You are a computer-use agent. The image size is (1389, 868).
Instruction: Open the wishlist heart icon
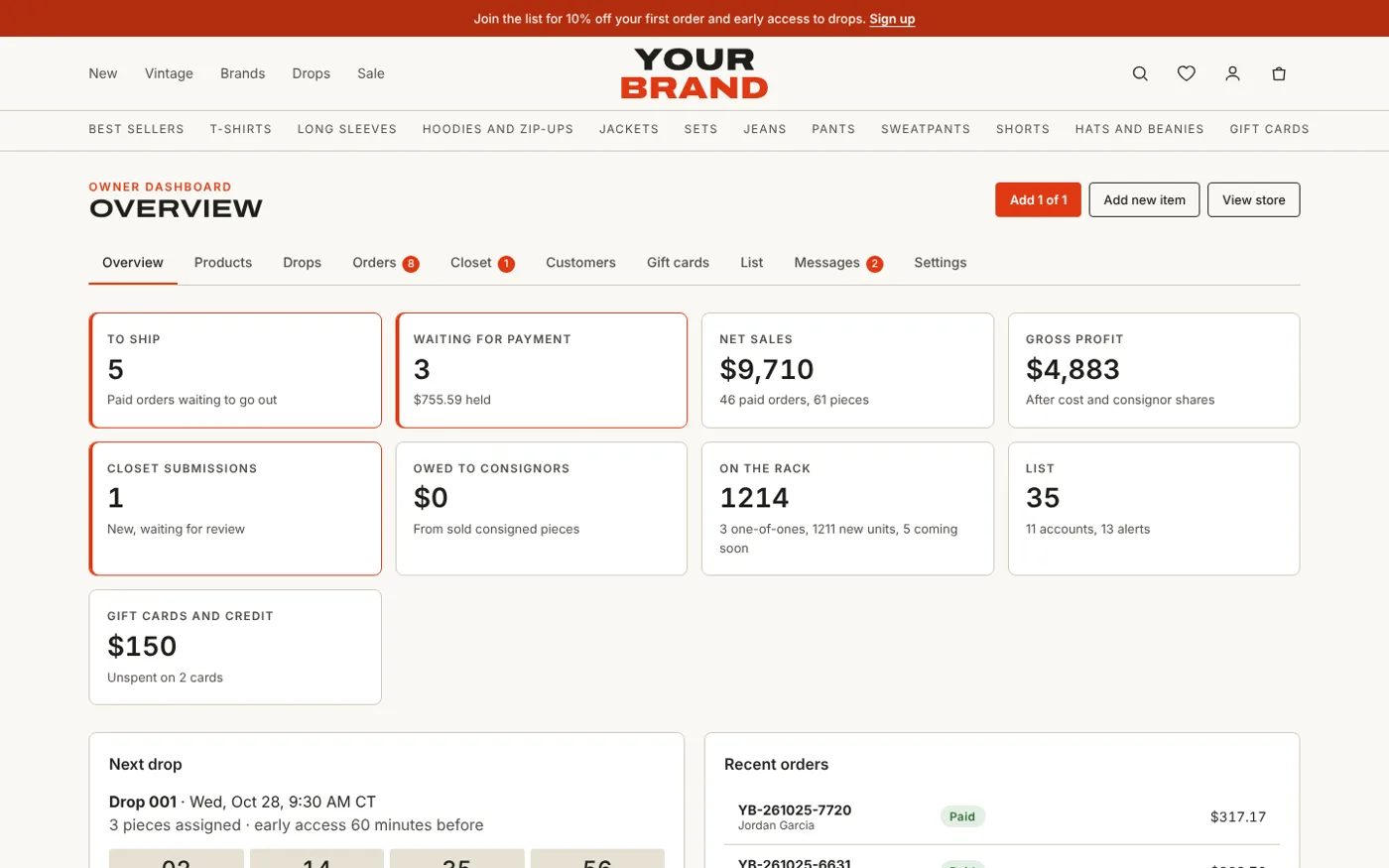[1187, 73]
